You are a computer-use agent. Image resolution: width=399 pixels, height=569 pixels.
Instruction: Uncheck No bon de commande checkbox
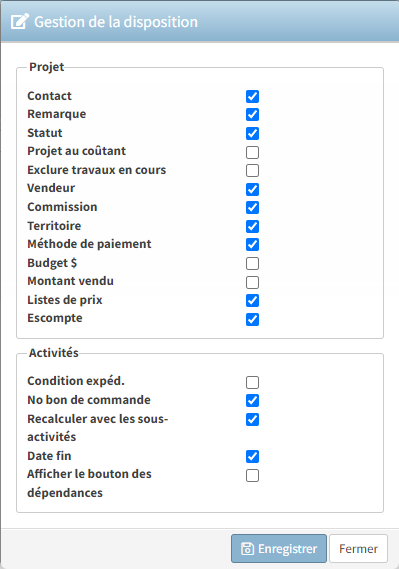[252, 401]
